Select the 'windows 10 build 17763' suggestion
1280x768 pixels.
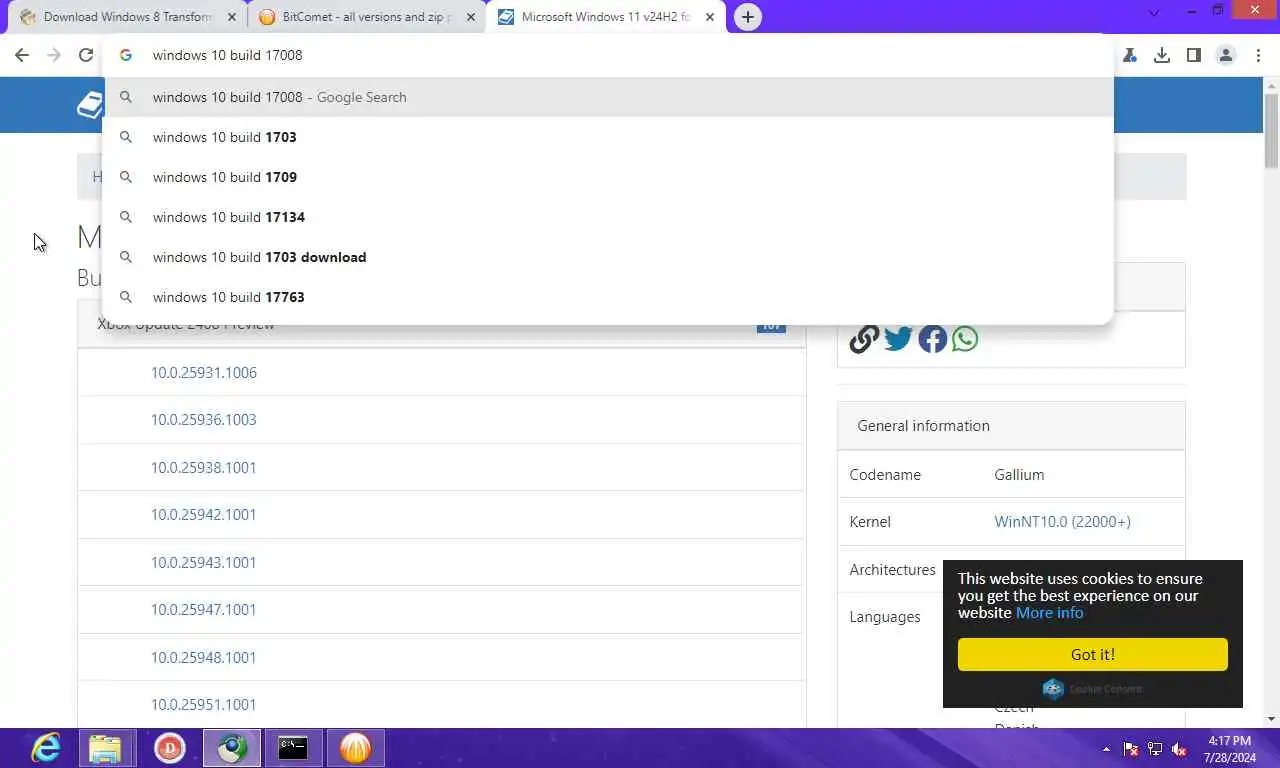[x=608, y=297]
